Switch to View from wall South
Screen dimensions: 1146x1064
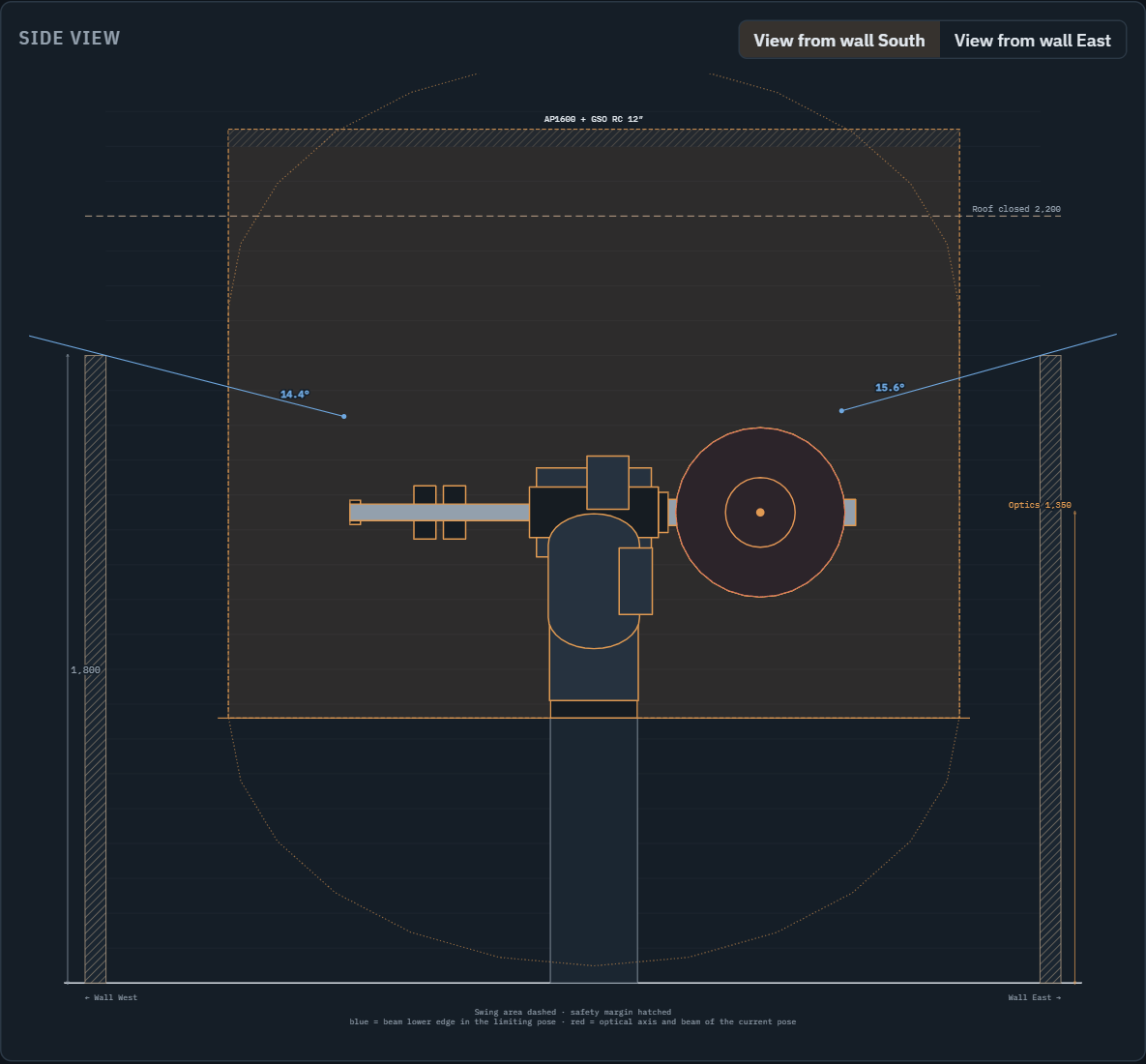[839, 41]
